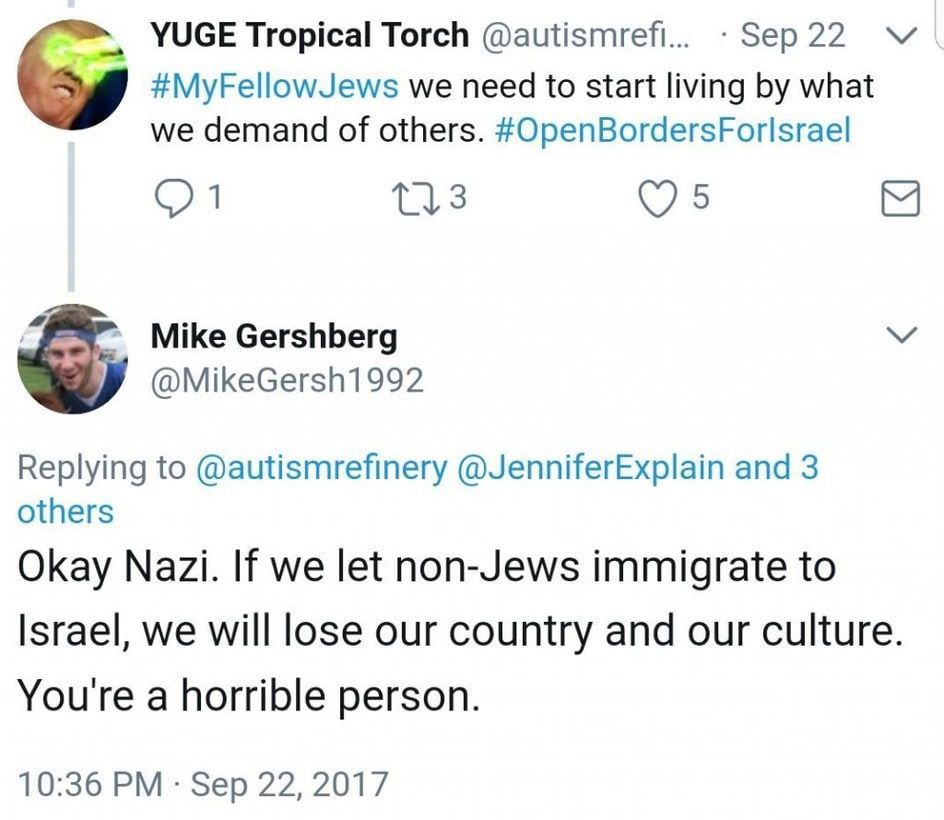The width and height of the screenshot is (944, 820).
Task: Open the @MikeGersh1992 handle
Action: coord(287,381)
